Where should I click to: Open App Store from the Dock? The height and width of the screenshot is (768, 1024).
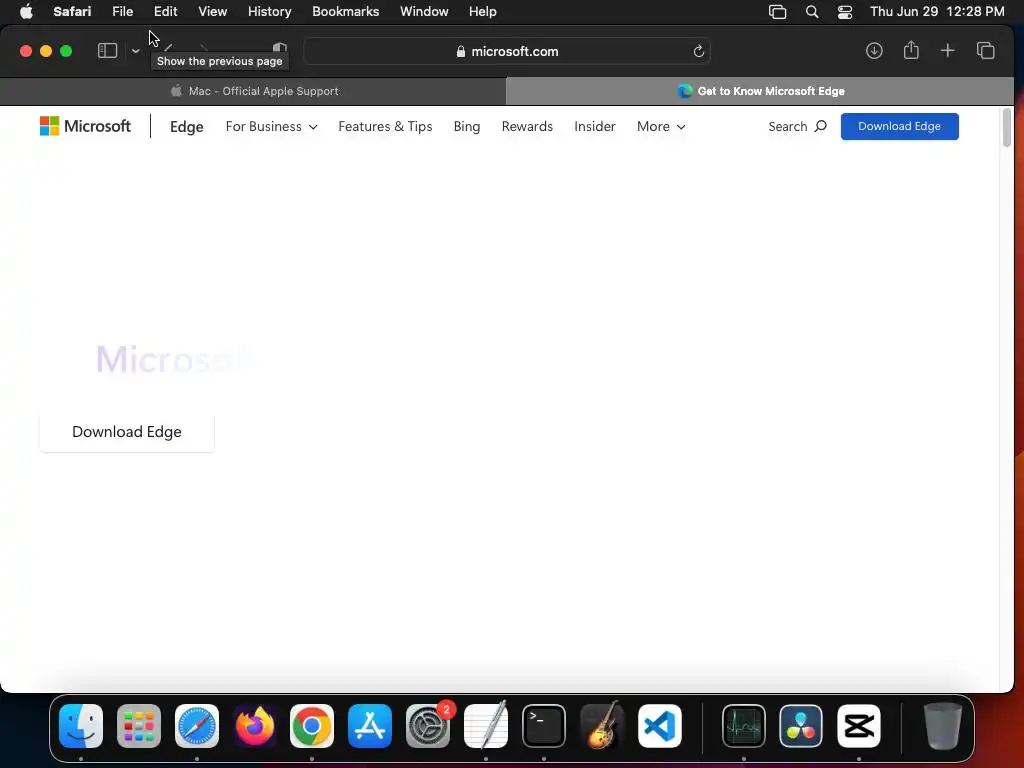point(370,726)
